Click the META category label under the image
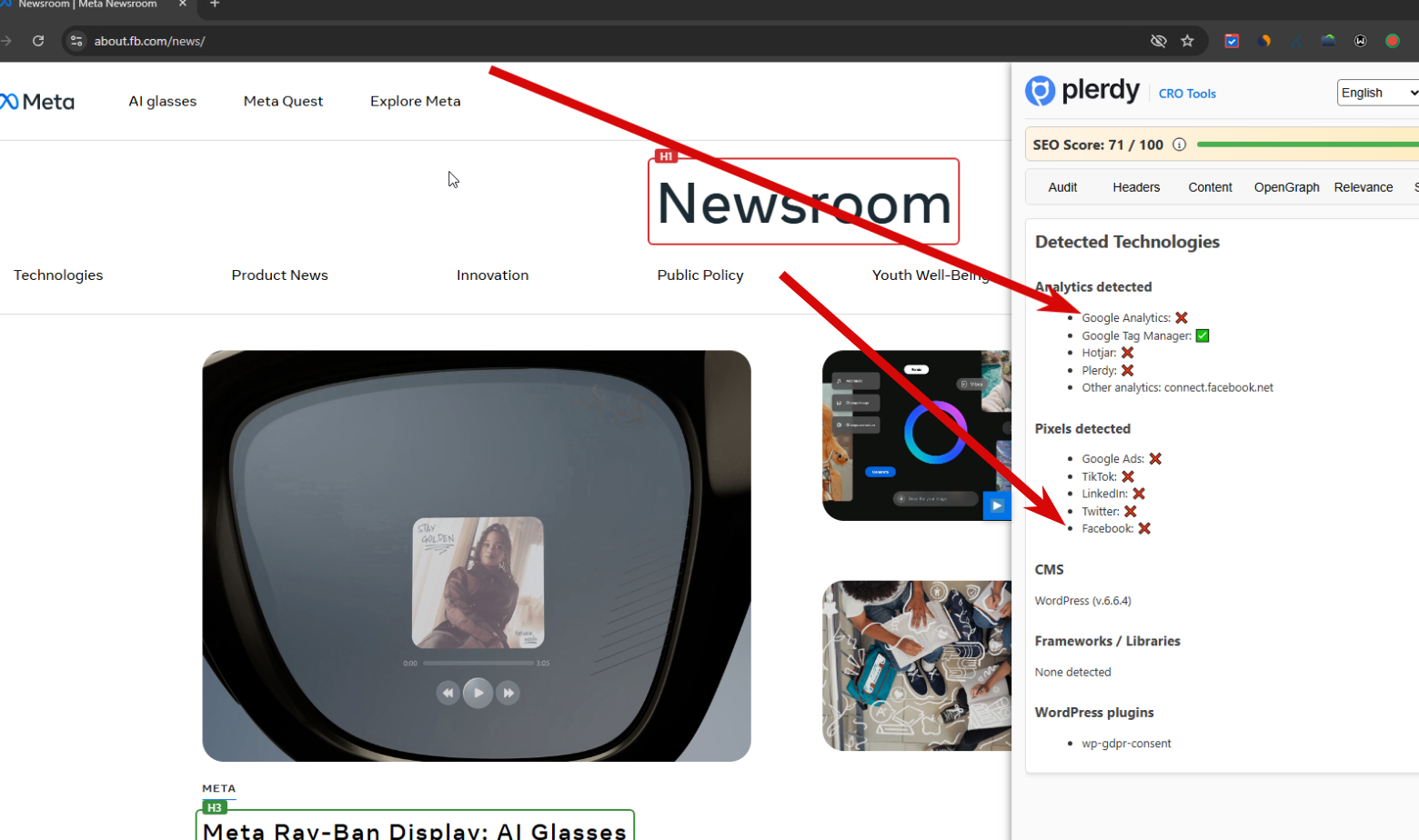 (218, 788)
